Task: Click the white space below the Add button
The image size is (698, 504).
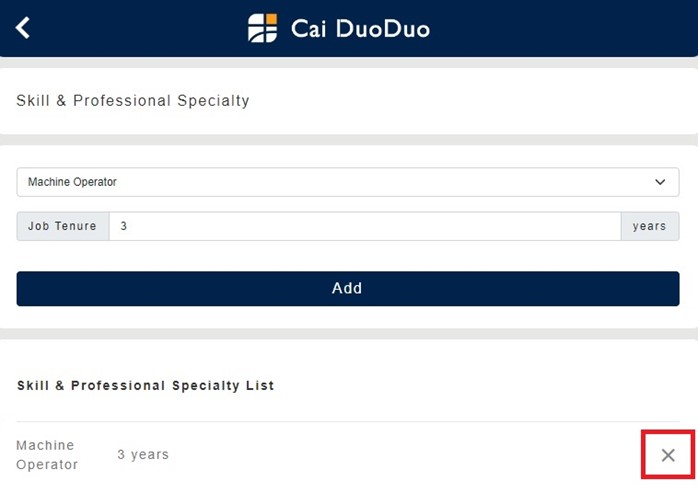Action: [348, 316]
